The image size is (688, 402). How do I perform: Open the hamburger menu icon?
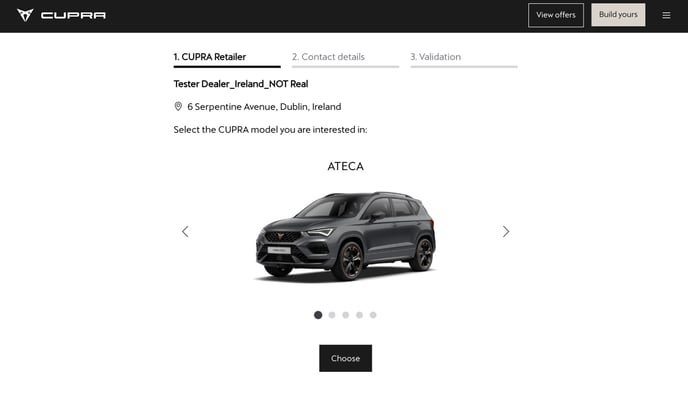(666, 15)
